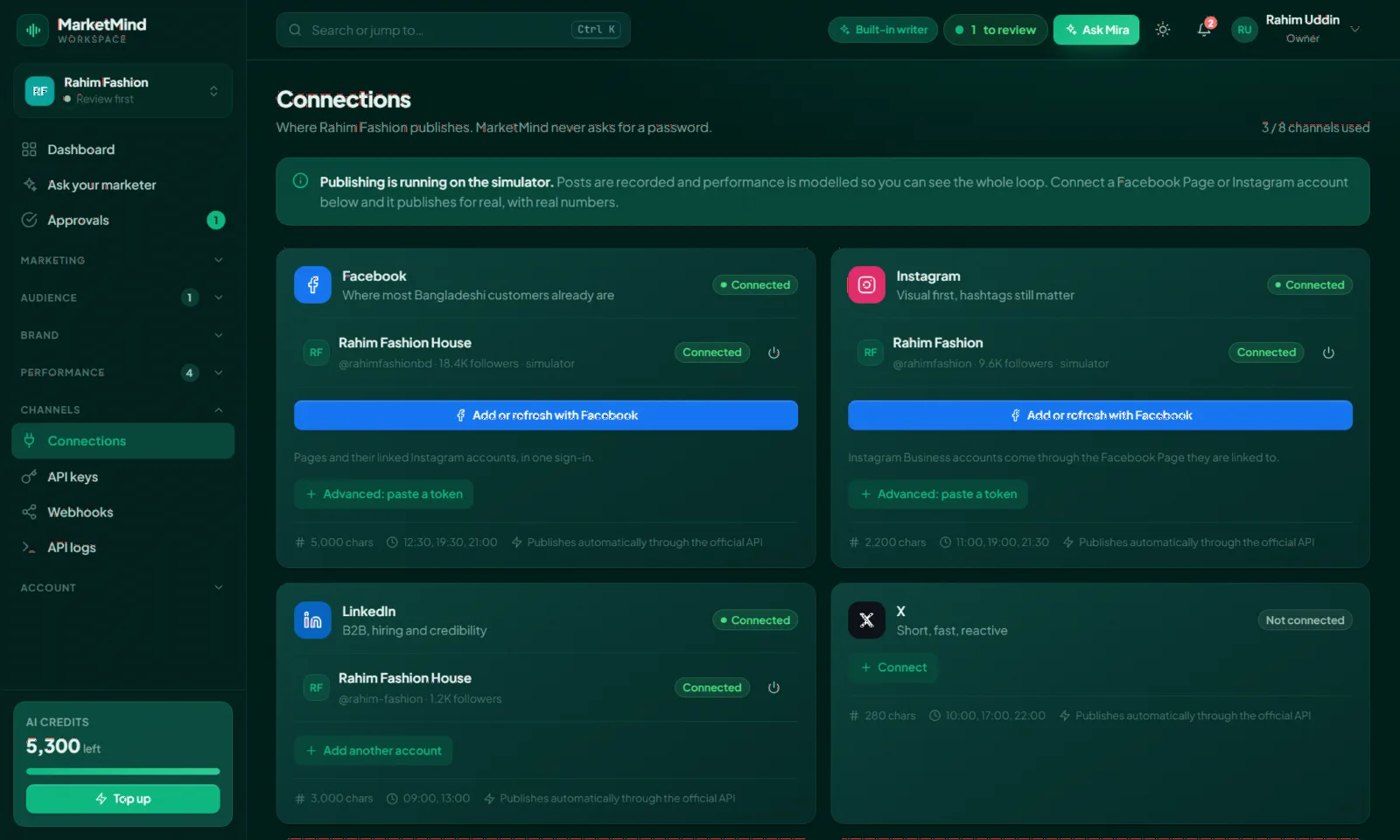1400x840 pixels.
Task: Expand the Brand section
Action: pos(122,335)
